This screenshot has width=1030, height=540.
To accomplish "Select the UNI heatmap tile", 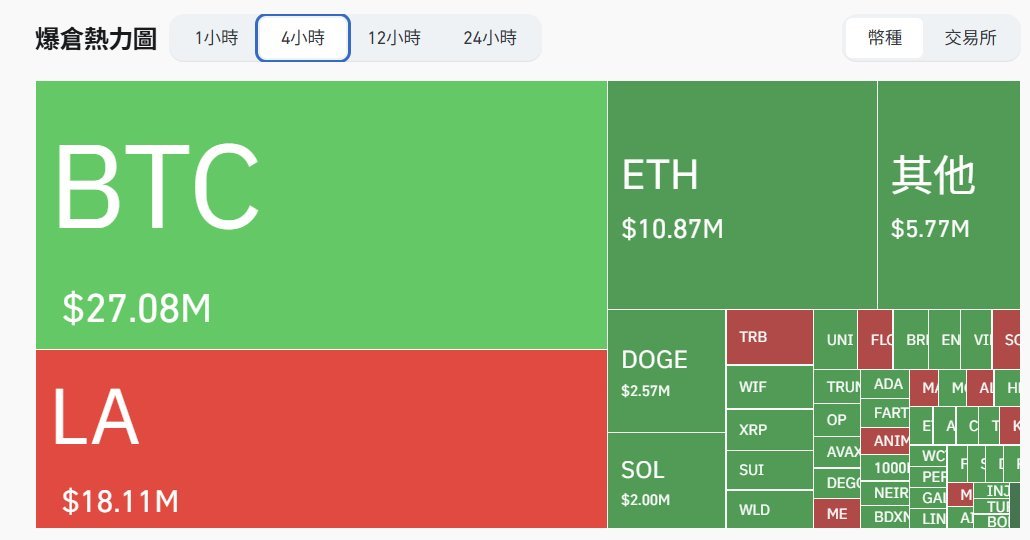I will 836,340.
